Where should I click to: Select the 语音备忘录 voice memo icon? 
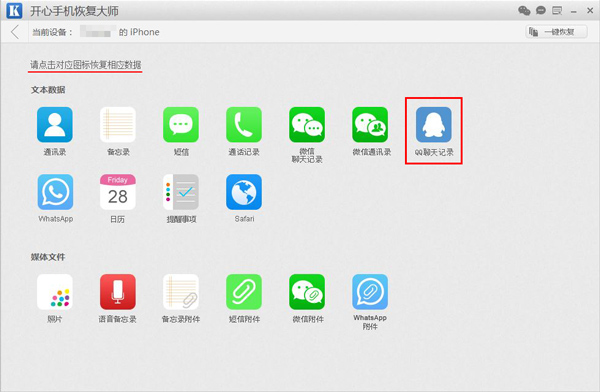click(x=118, y=292)
